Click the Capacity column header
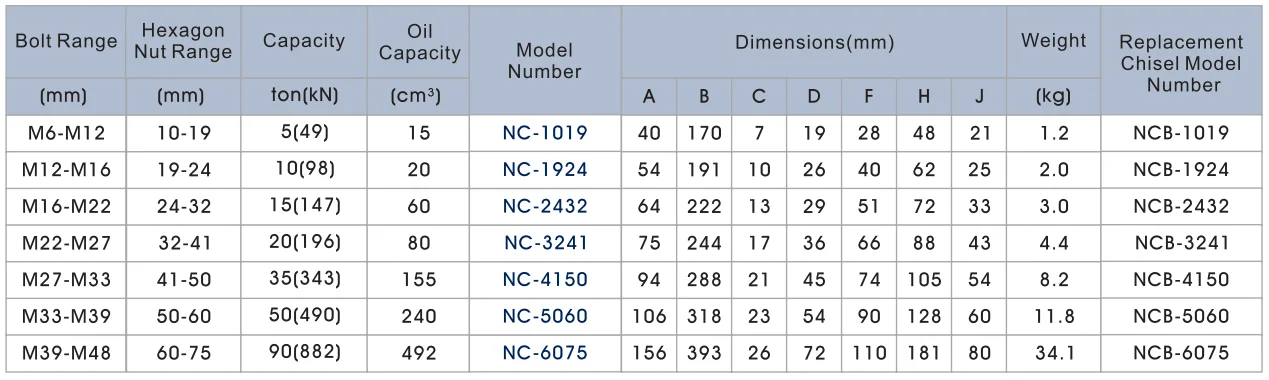 pyautogui.click(x=304, y=41)
